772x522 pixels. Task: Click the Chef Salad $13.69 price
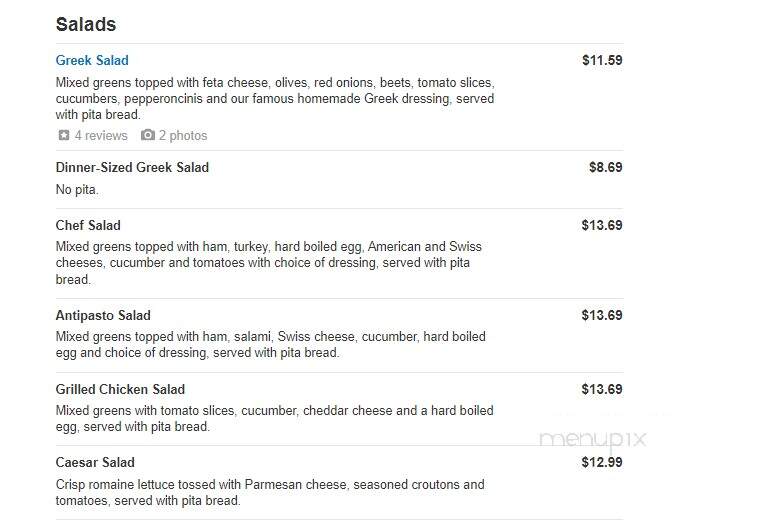[602, 225]
